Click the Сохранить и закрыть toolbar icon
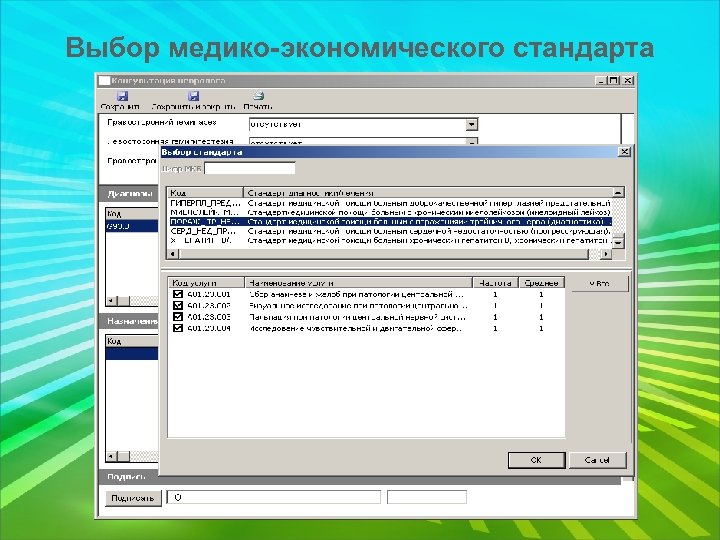 click(193, 96)
